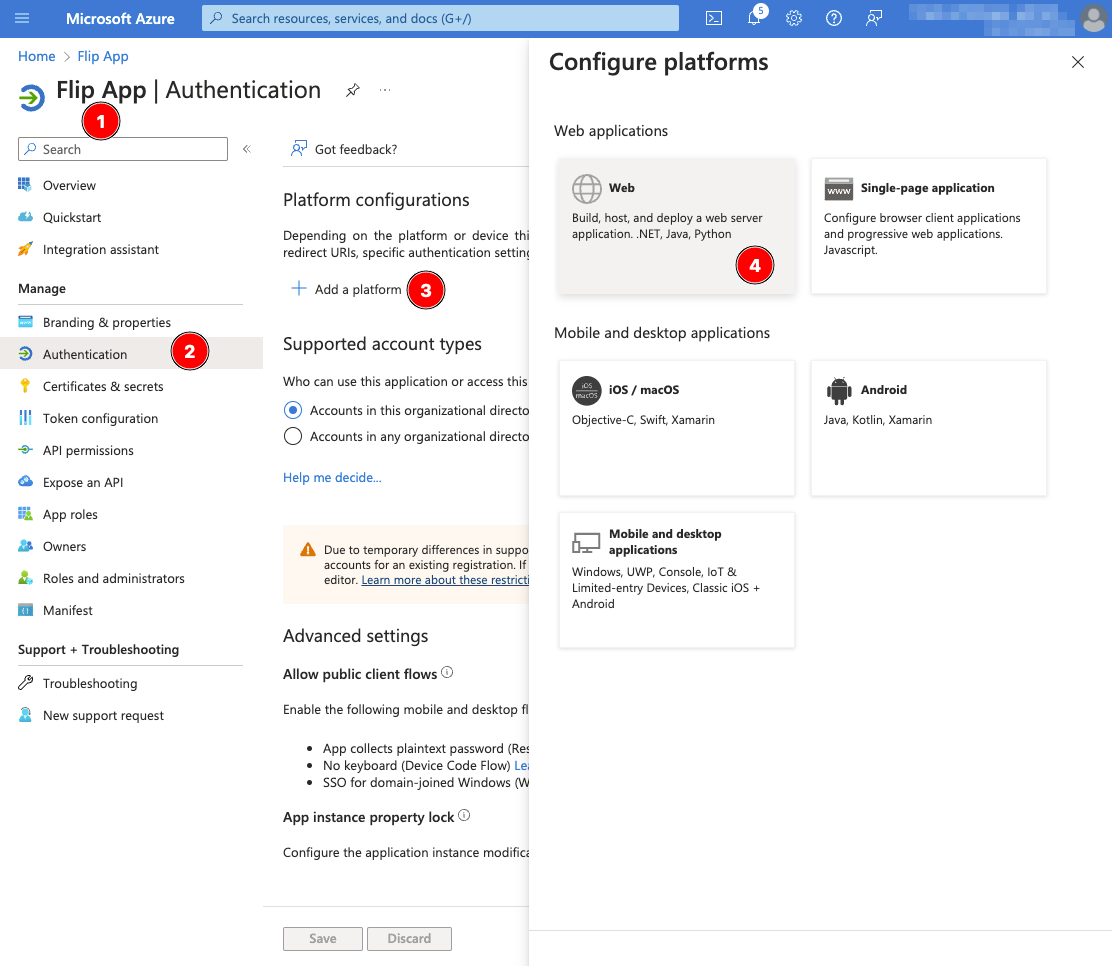Viewport: 1112px width, 966px height.
Task: Show info for App instance property lock
Action: (x=464, y=816)
